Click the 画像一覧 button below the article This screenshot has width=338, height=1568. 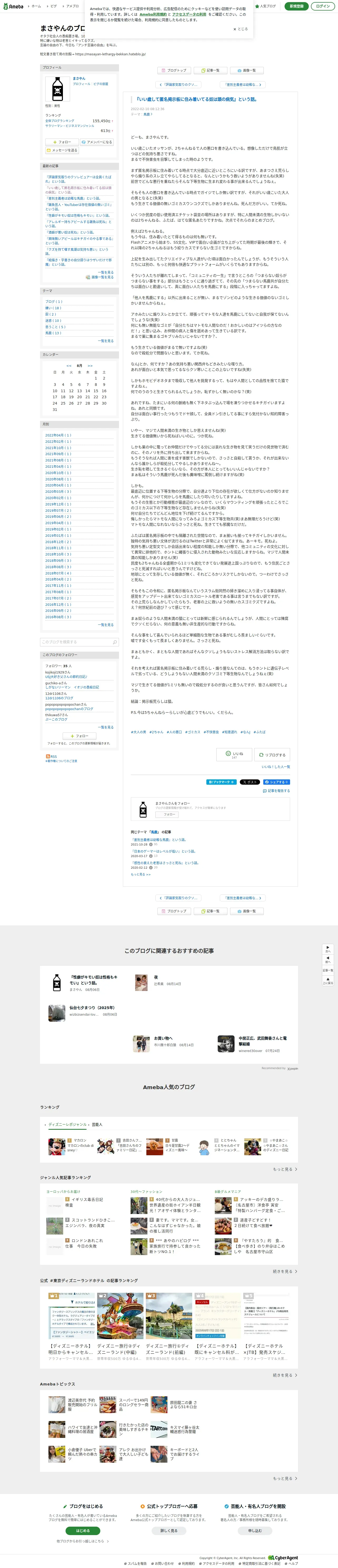[247, 911]
